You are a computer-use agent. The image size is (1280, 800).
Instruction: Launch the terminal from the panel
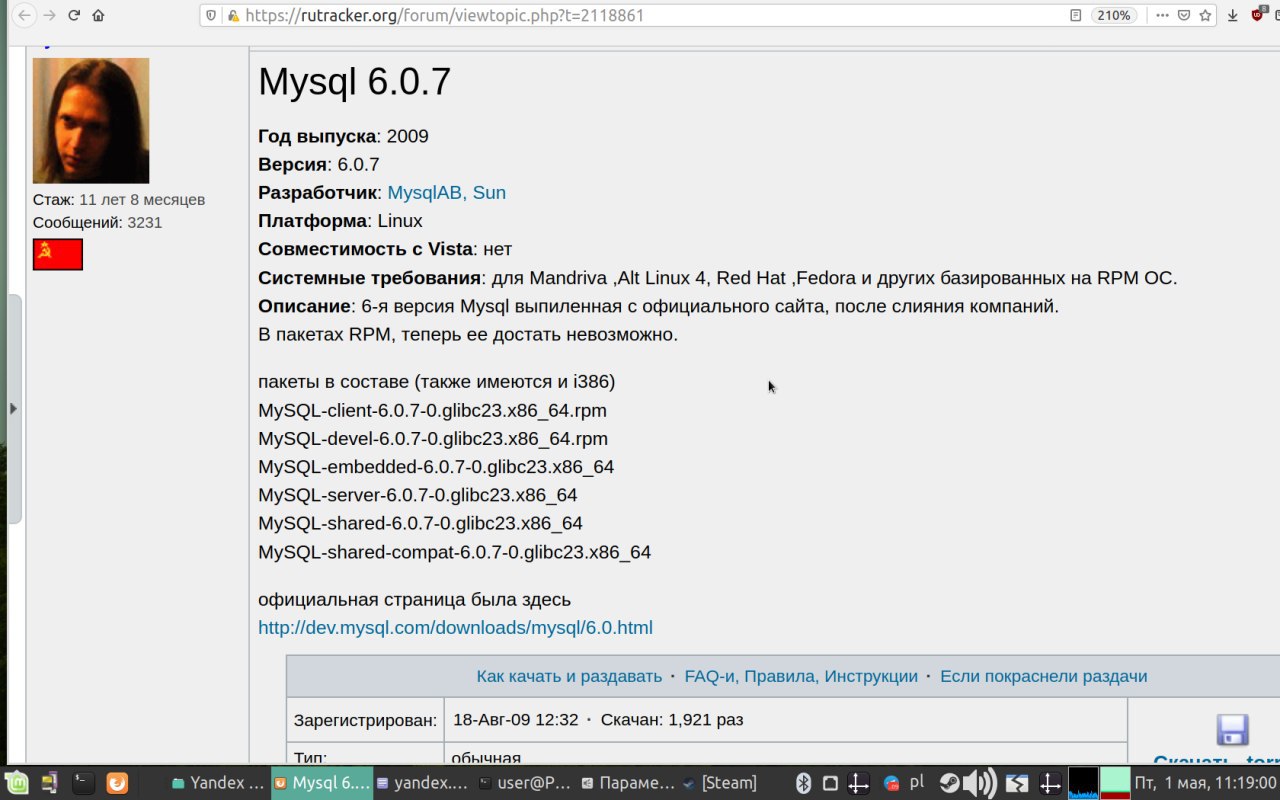84,783
